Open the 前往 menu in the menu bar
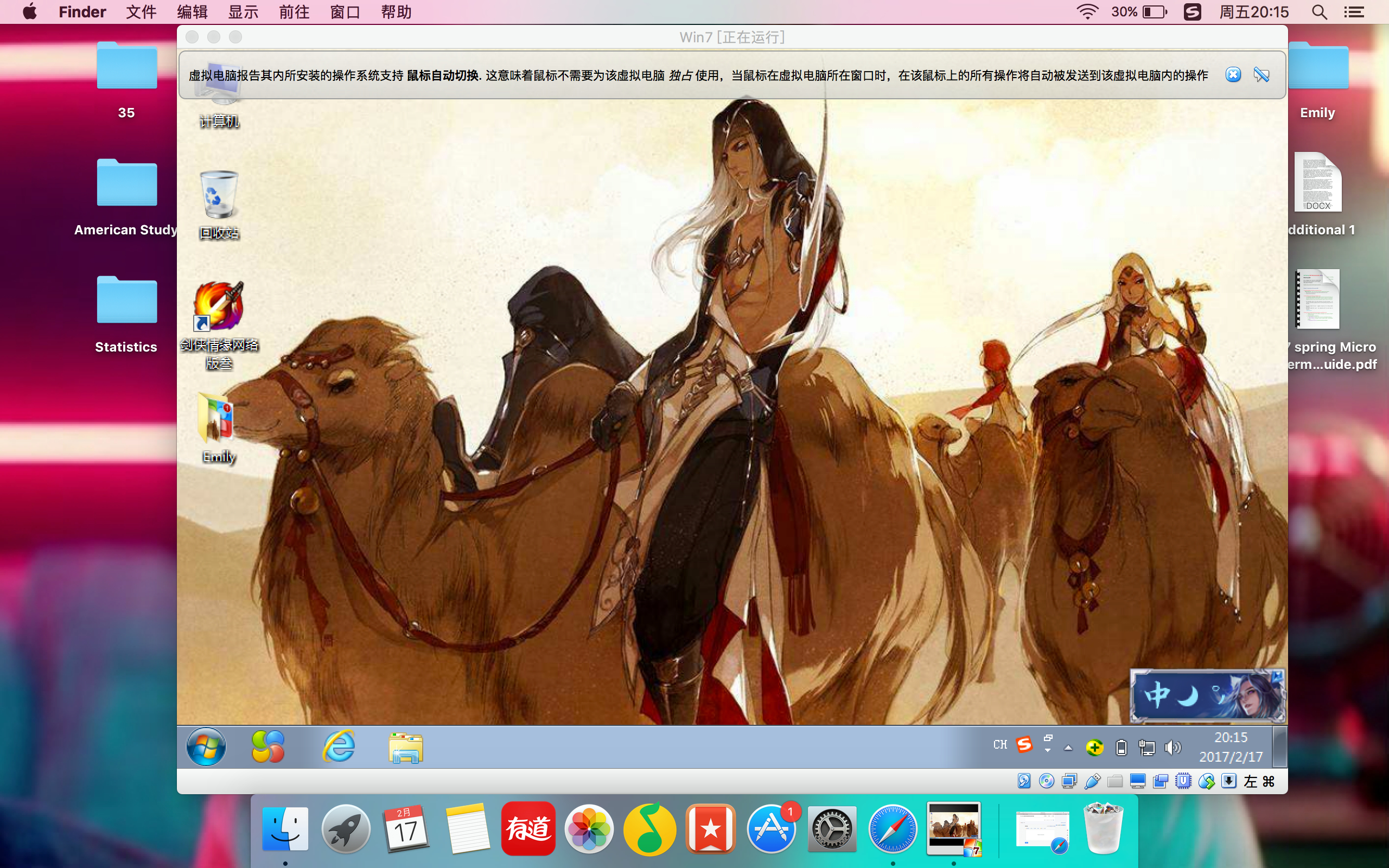Image resolution: width=1389 pixels, height=868 pixels. point(294,12)
